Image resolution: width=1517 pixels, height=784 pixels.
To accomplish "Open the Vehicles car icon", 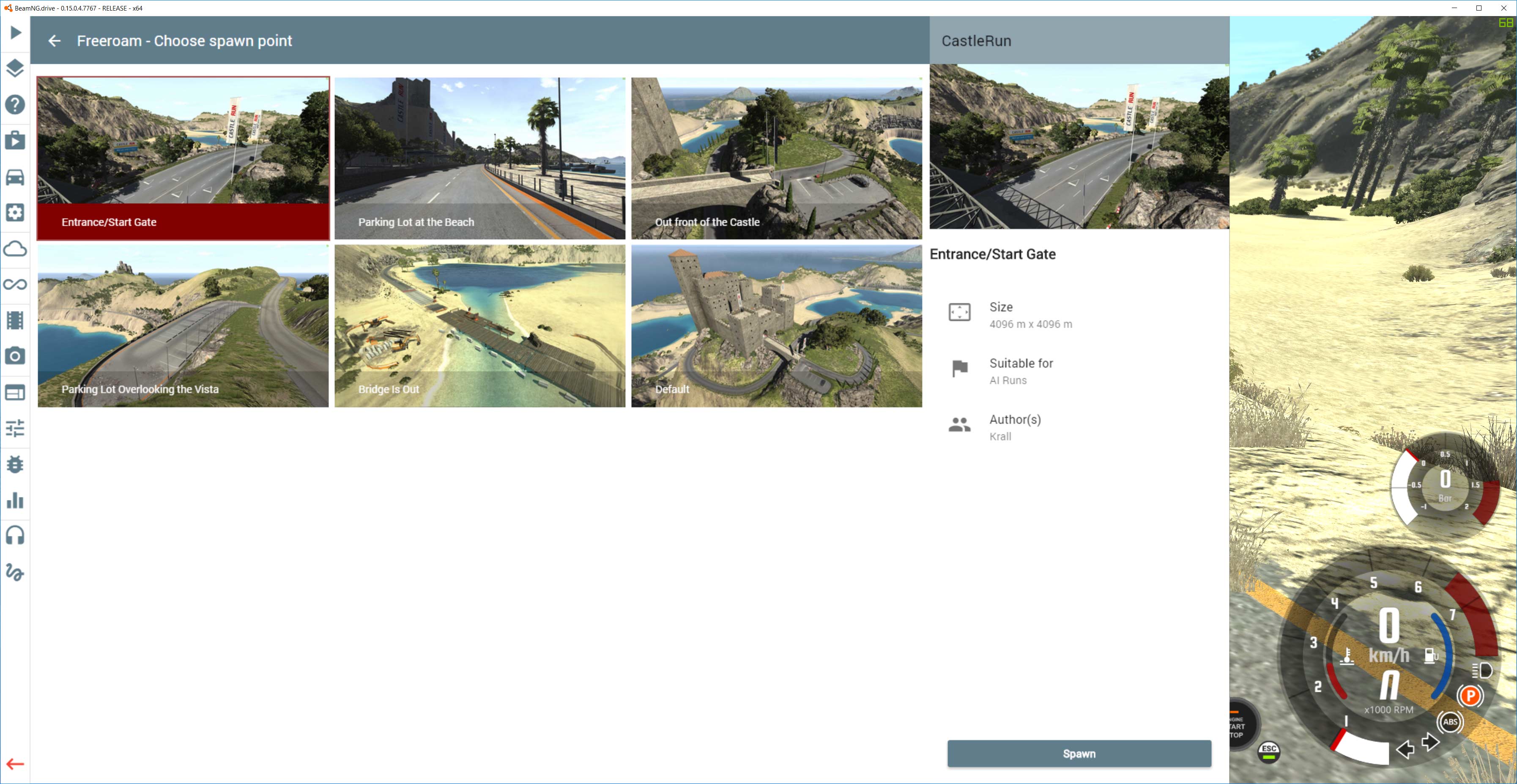I will tap(15, 177).
